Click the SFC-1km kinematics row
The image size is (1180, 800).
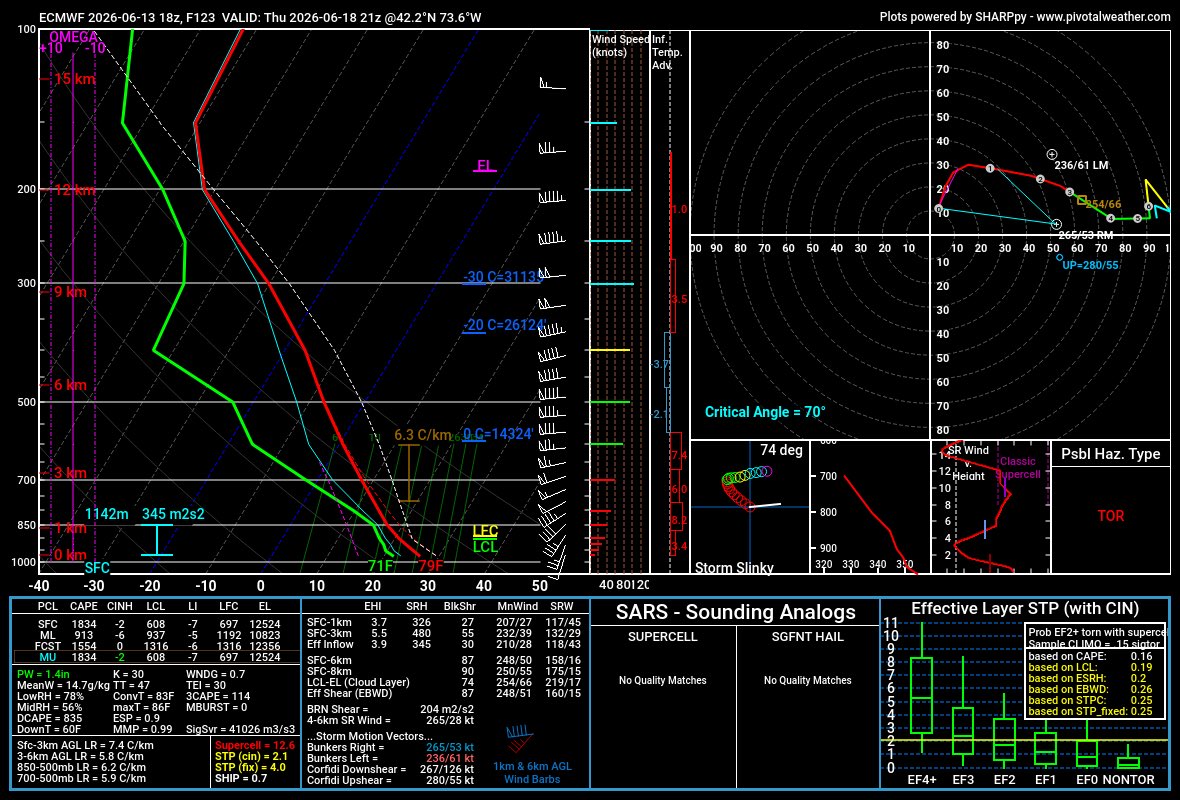tap(444, 622)
